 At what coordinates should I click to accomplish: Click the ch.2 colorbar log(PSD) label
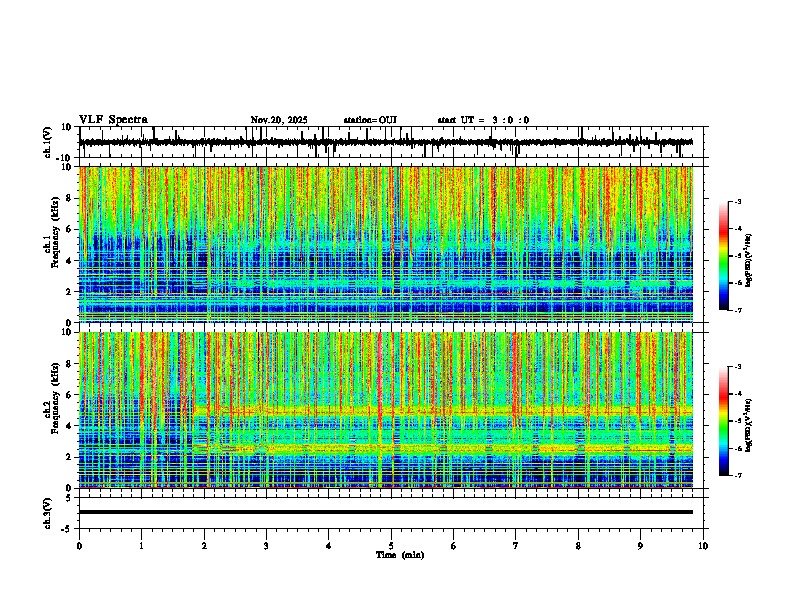point(749,425)
